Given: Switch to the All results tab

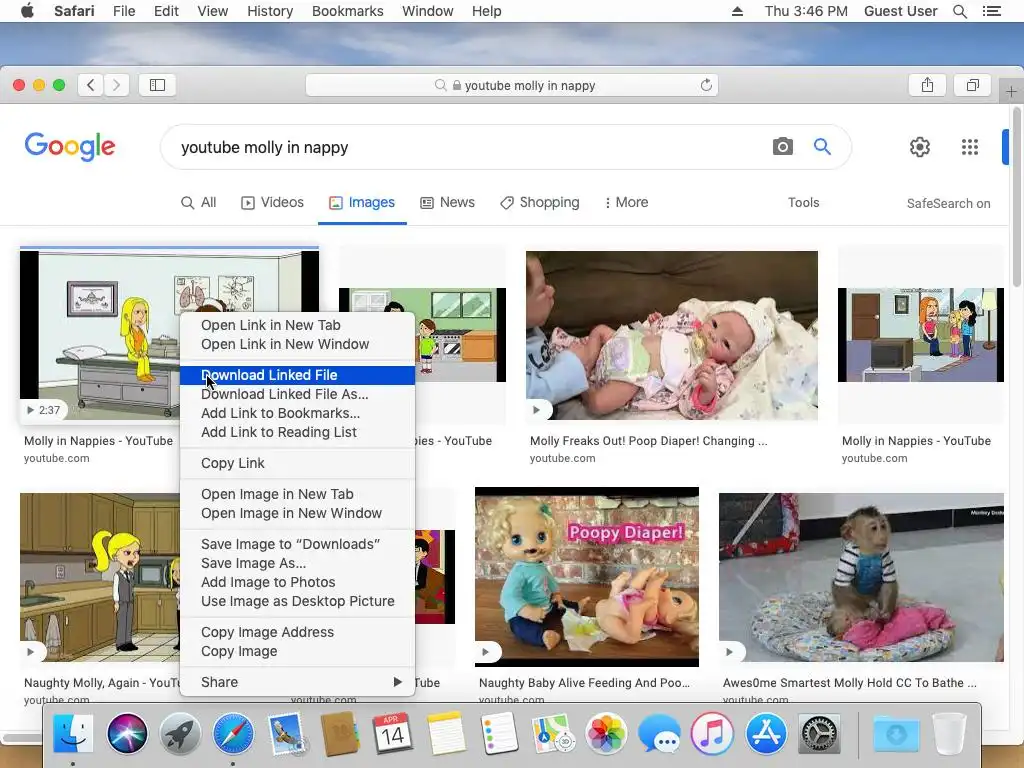Looking at the screenshot, I should [199, 202].
